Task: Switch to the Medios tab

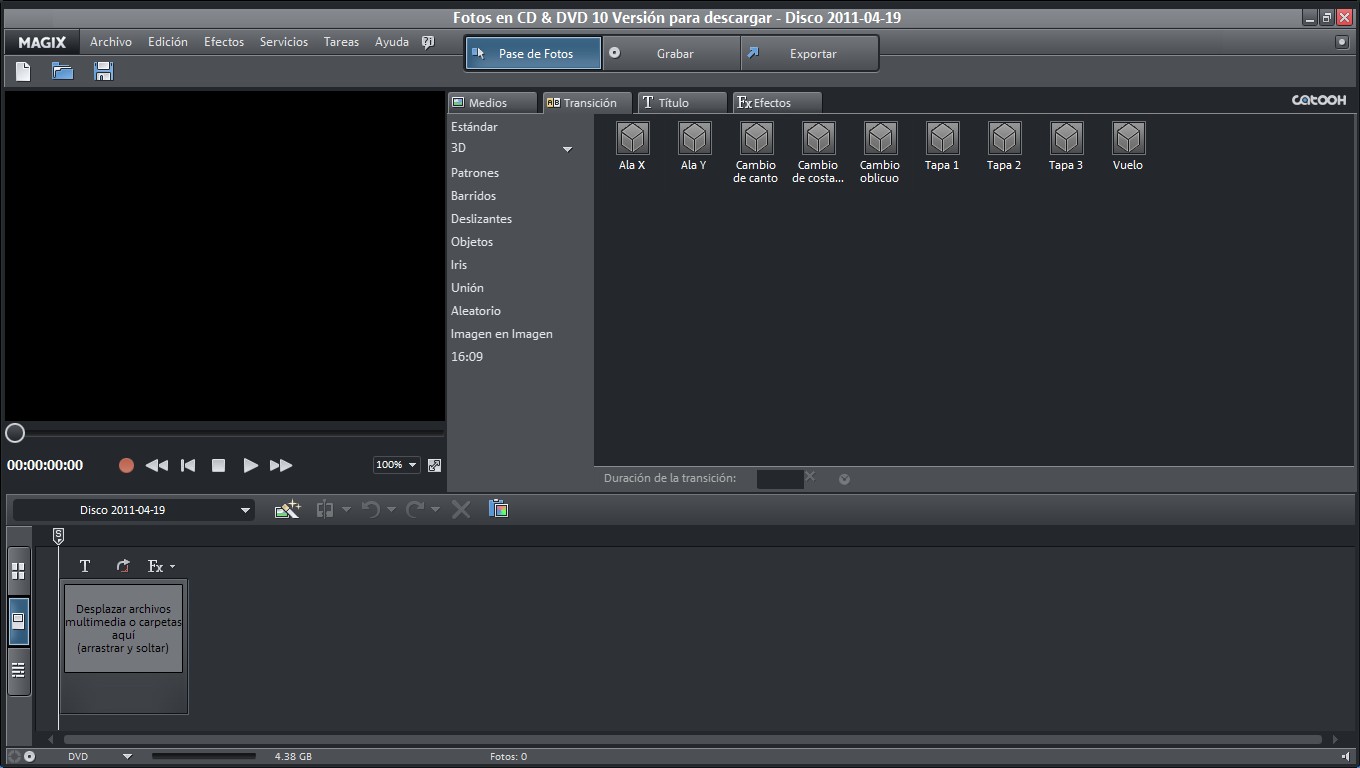Action: [492, 102]
